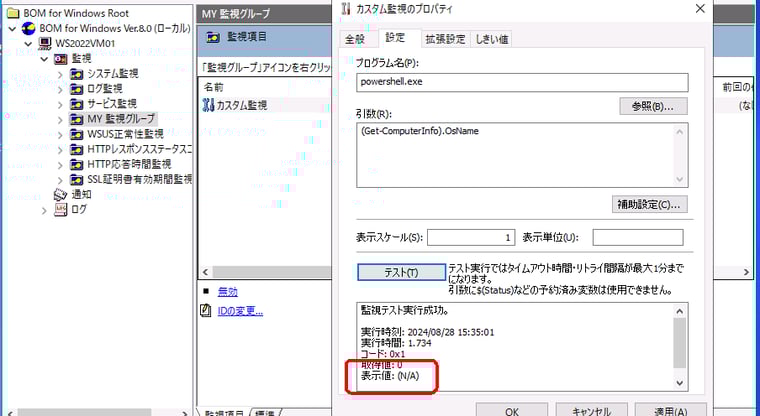Click the SSL証明書有効期間監視 folder icon
The width and height of the screenshot is (760, 416).
coord(76,179)
